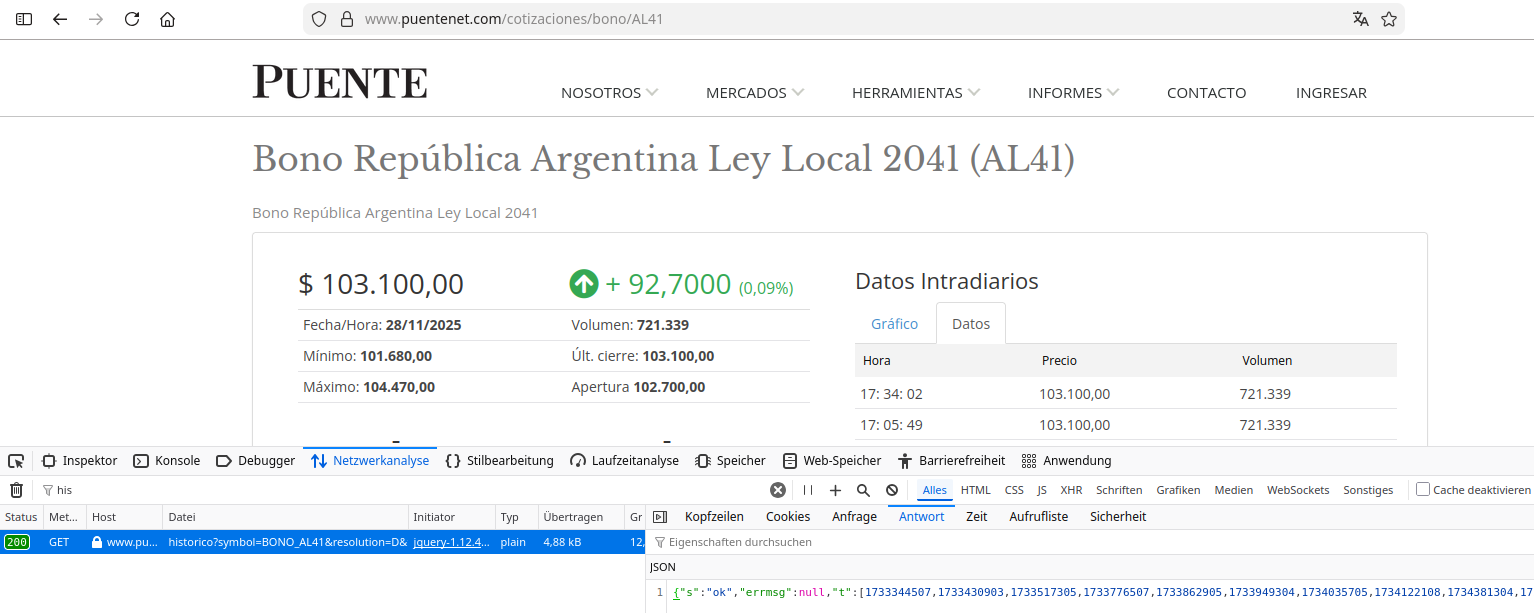Viewport: 1534px width, 613px height.
Task: Click the page translate icon in the address bar
Action: [x=1360, y=19]
